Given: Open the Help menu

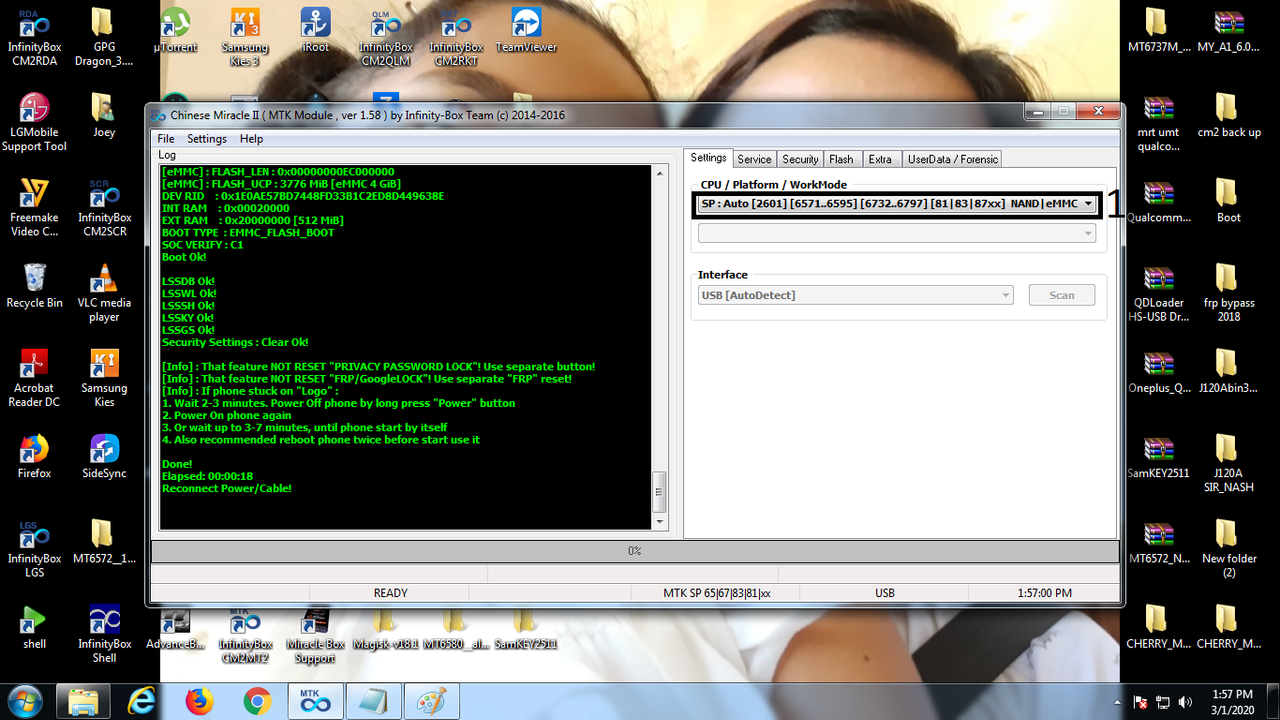Looking at the screenshot, I should pos(251,139).
